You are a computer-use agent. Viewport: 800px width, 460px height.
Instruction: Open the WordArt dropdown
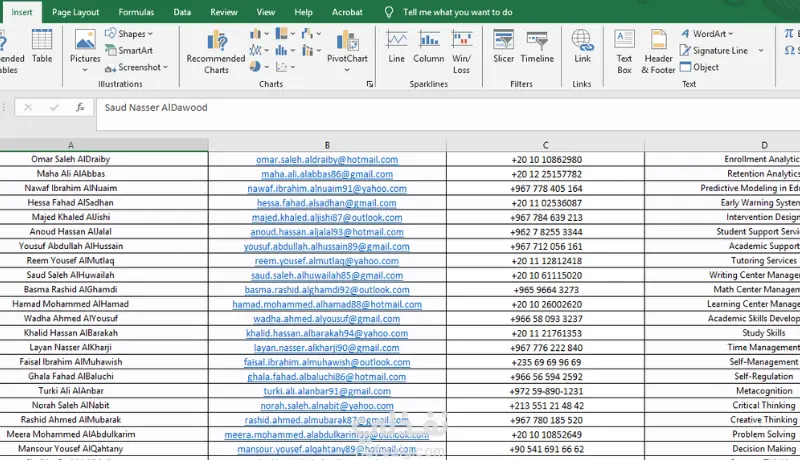(707, 34)
